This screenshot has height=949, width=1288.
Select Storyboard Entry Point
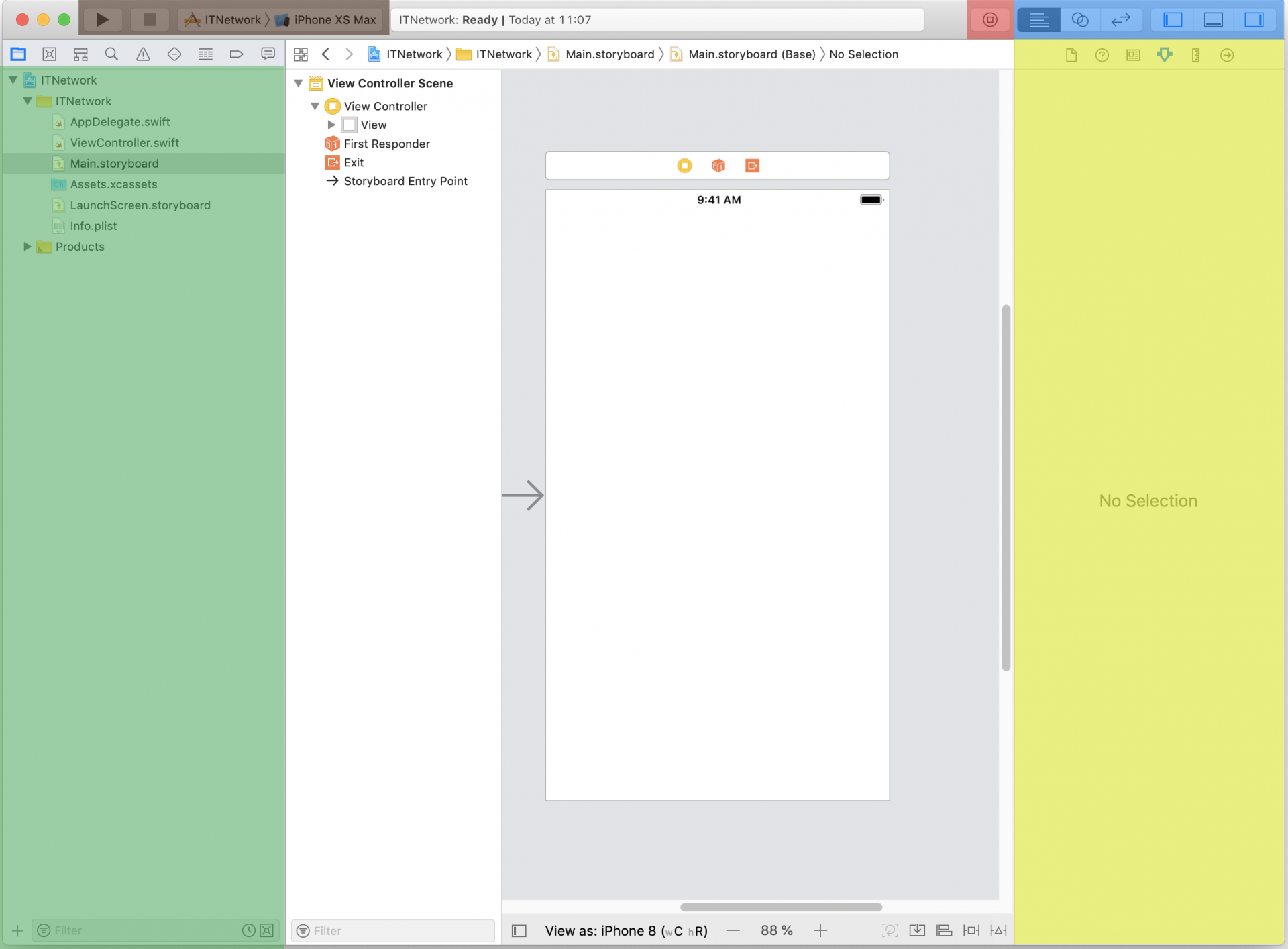coord(396,181)
